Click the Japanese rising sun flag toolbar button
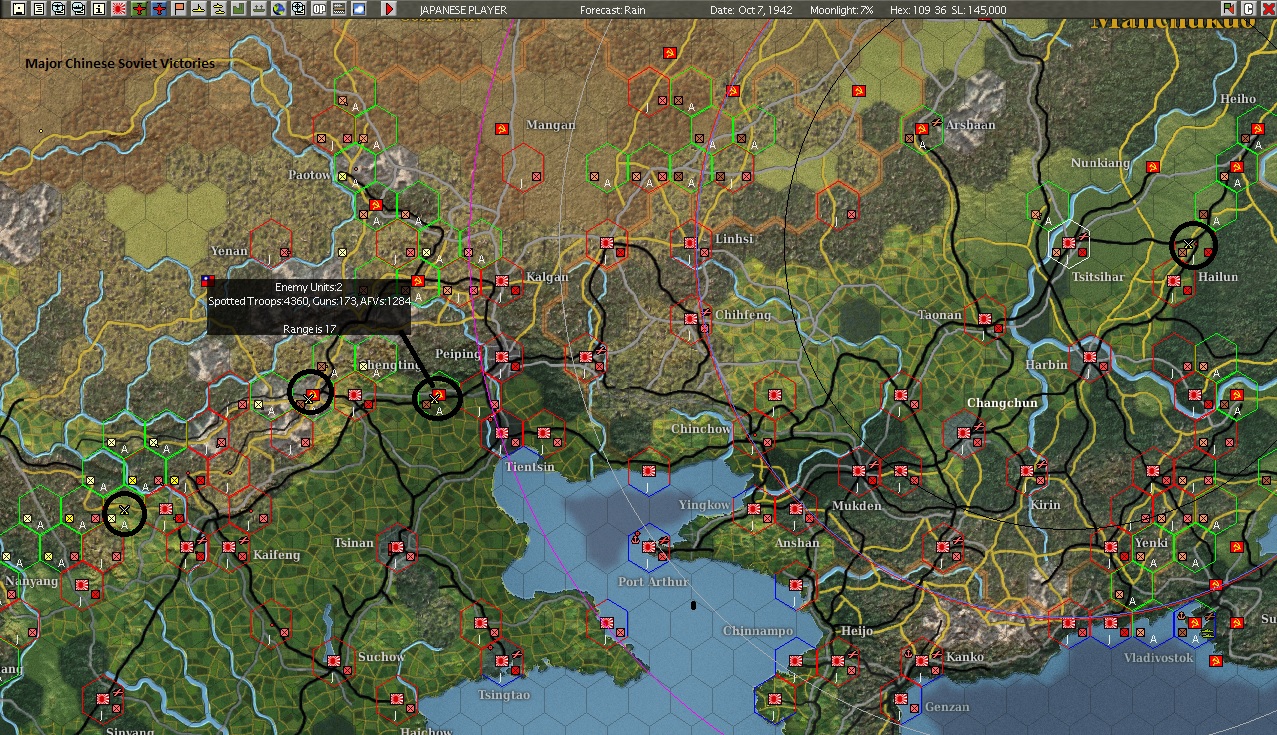Screen dimensions: 1277x735 coord(118,9)
